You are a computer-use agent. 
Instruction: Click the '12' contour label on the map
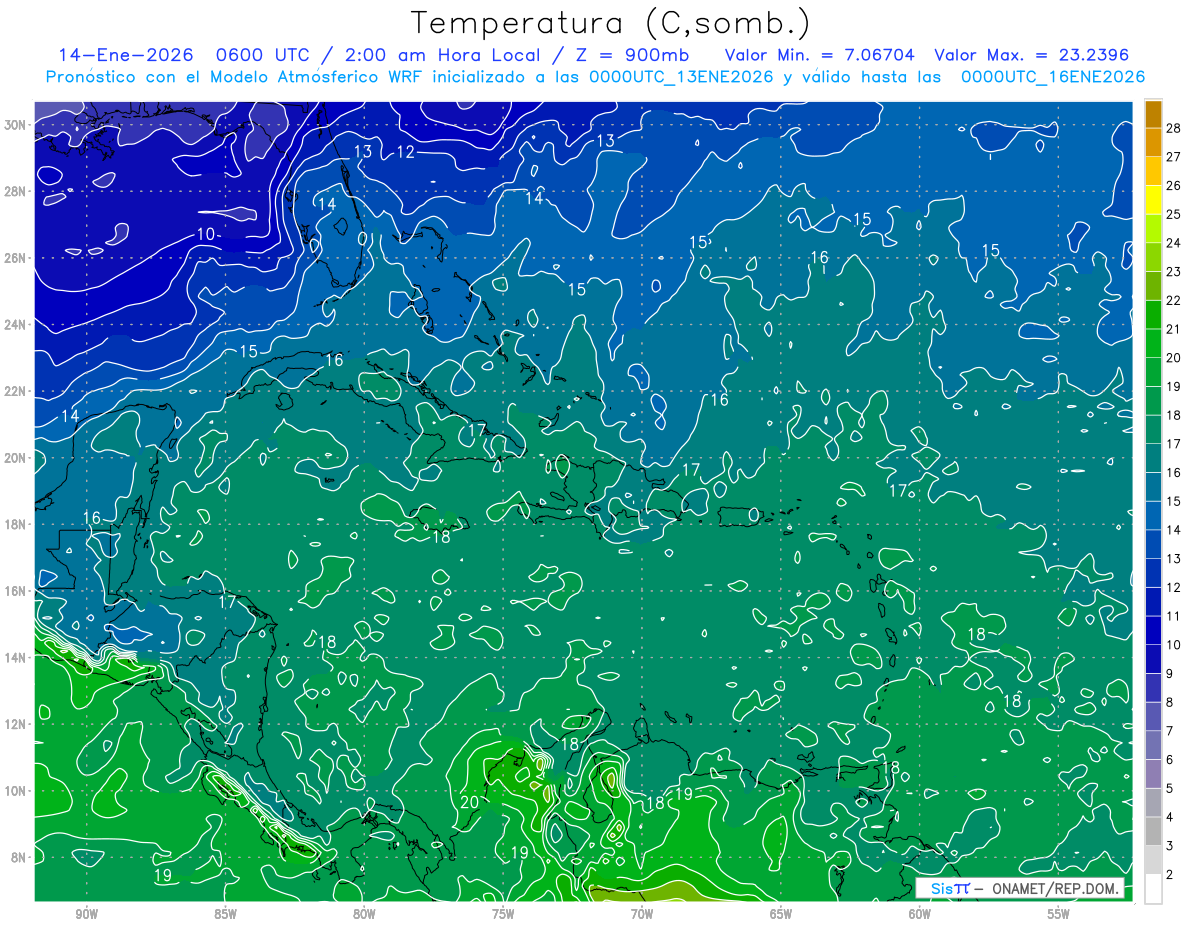(x=405, y=152)
